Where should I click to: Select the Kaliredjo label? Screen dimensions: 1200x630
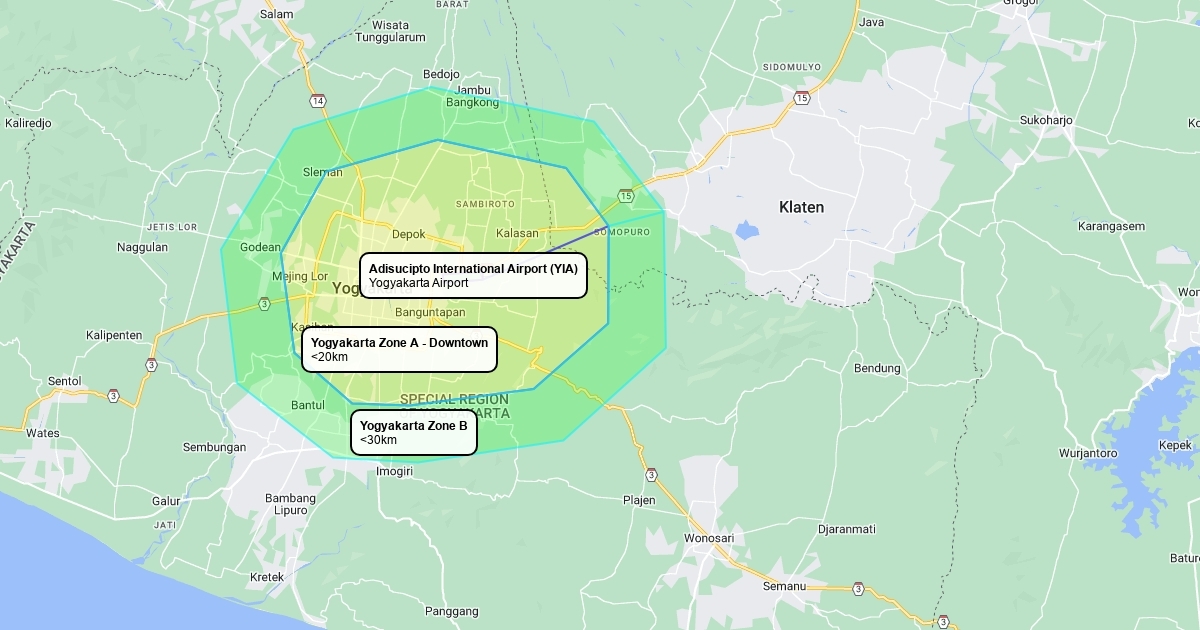28,123
